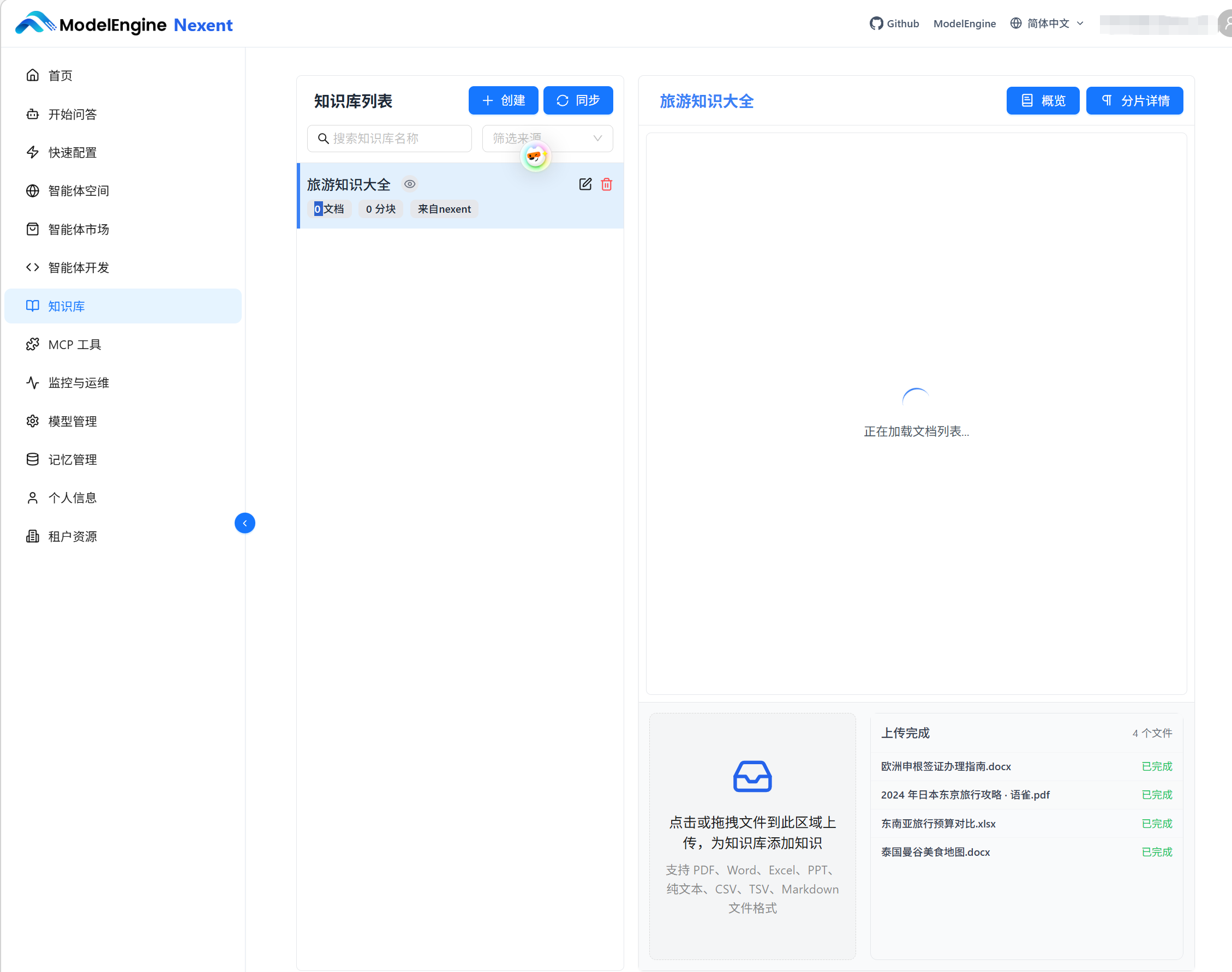Click the Github icon link
The image size is (1232, 972).
click(876, 23)
